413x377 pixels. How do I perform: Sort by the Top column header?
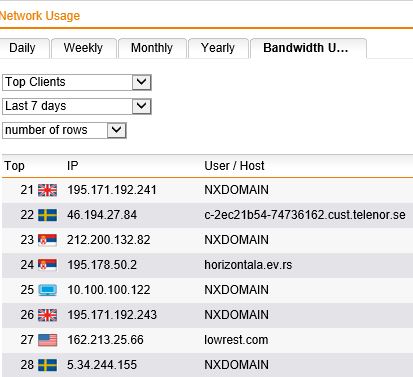[14, 166]
